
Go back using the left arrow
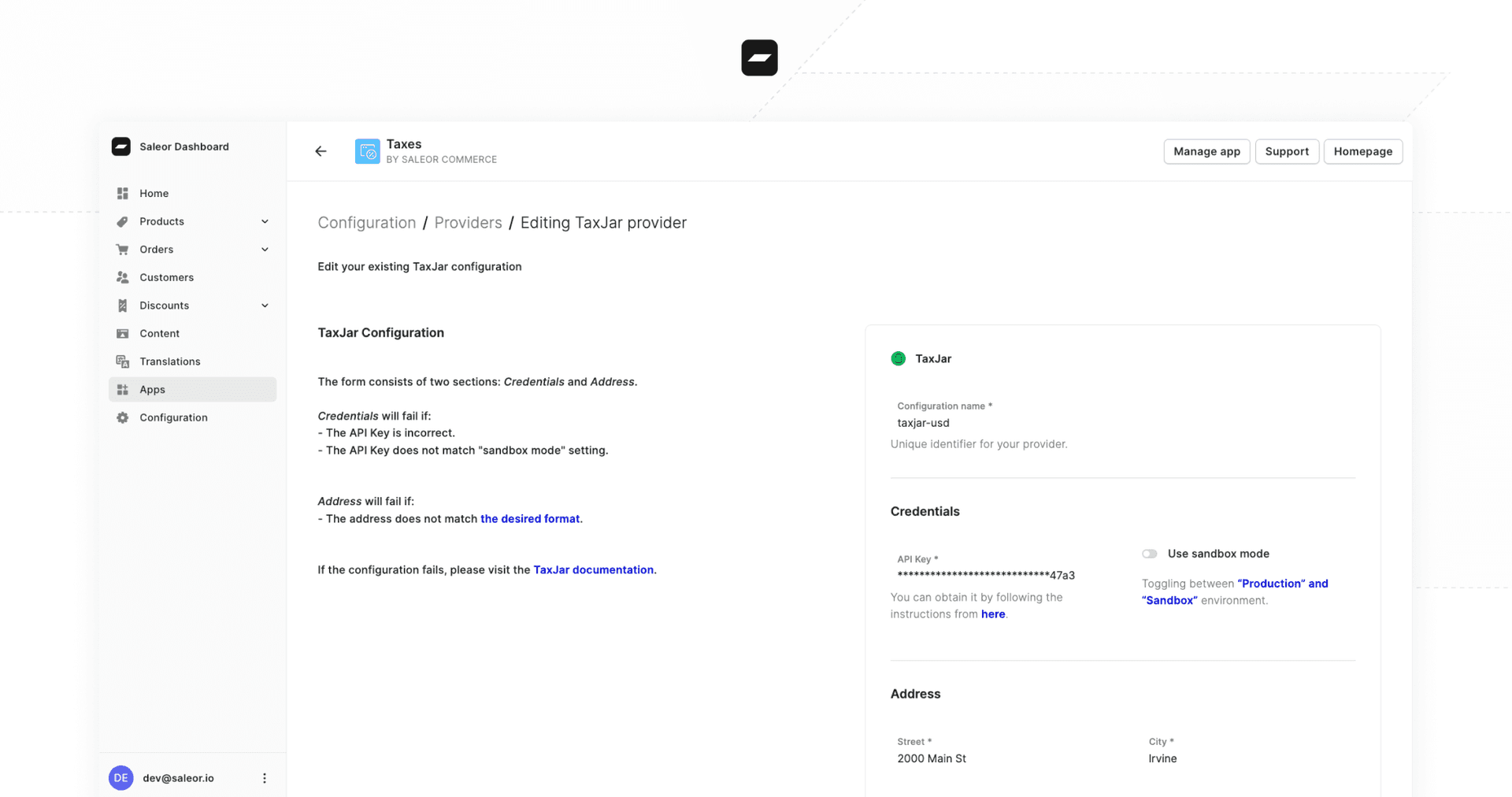coord(321,151)
